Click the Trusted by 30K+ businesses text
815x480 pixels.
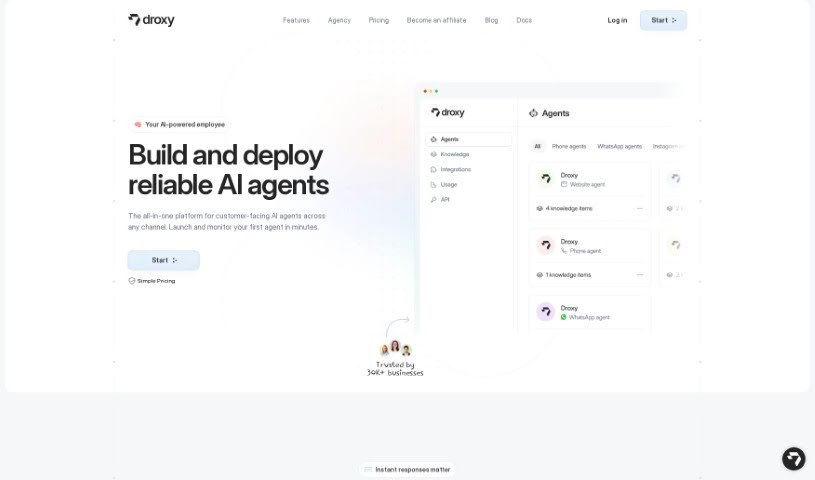tap(395, 369)
